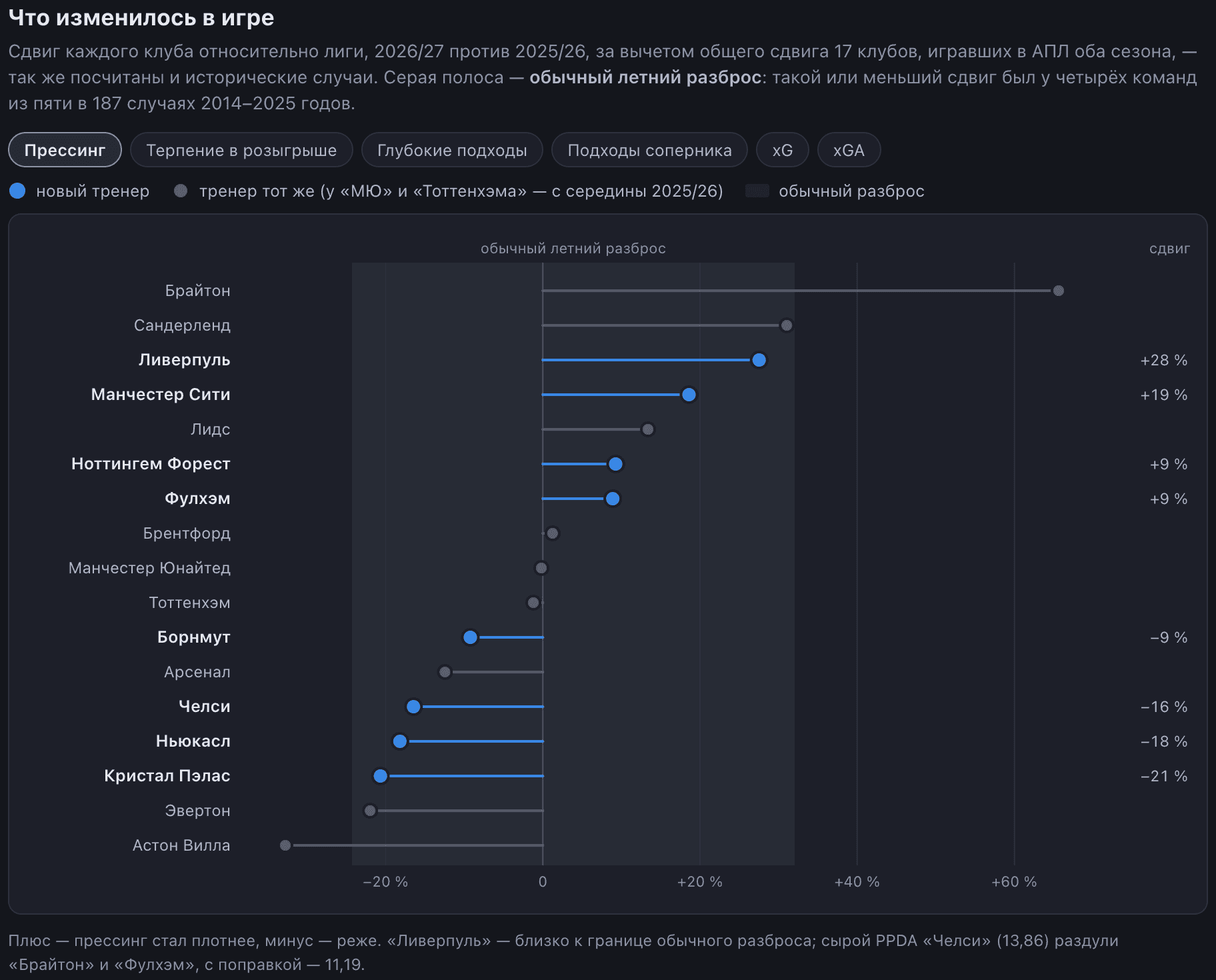Click the Ньюкасл blue data point

coord(400,741)
